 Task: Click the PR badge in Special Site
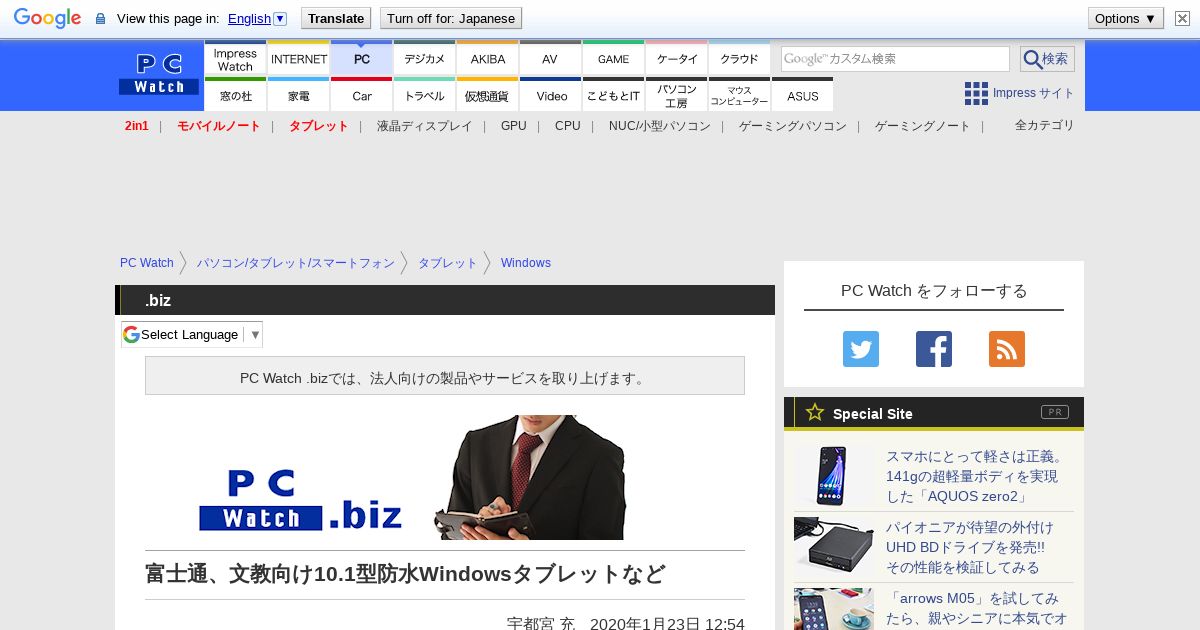click(x=1054, y=412)
